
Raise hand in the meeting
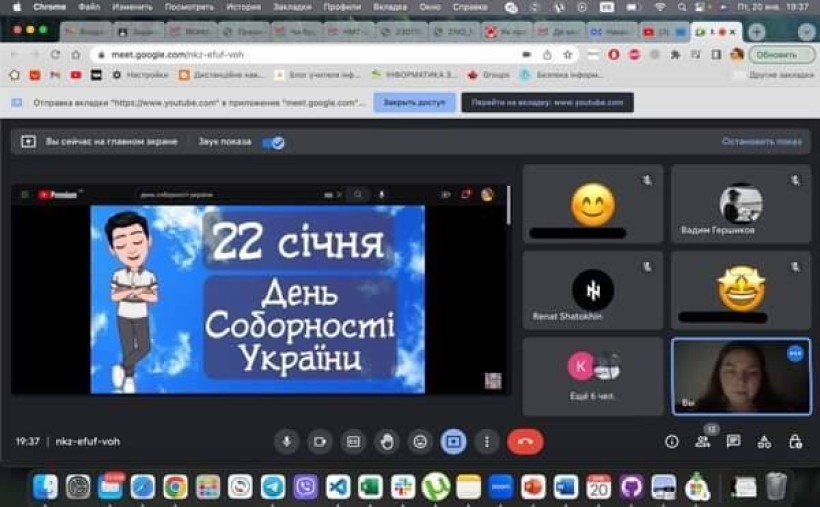coord(387,442)
